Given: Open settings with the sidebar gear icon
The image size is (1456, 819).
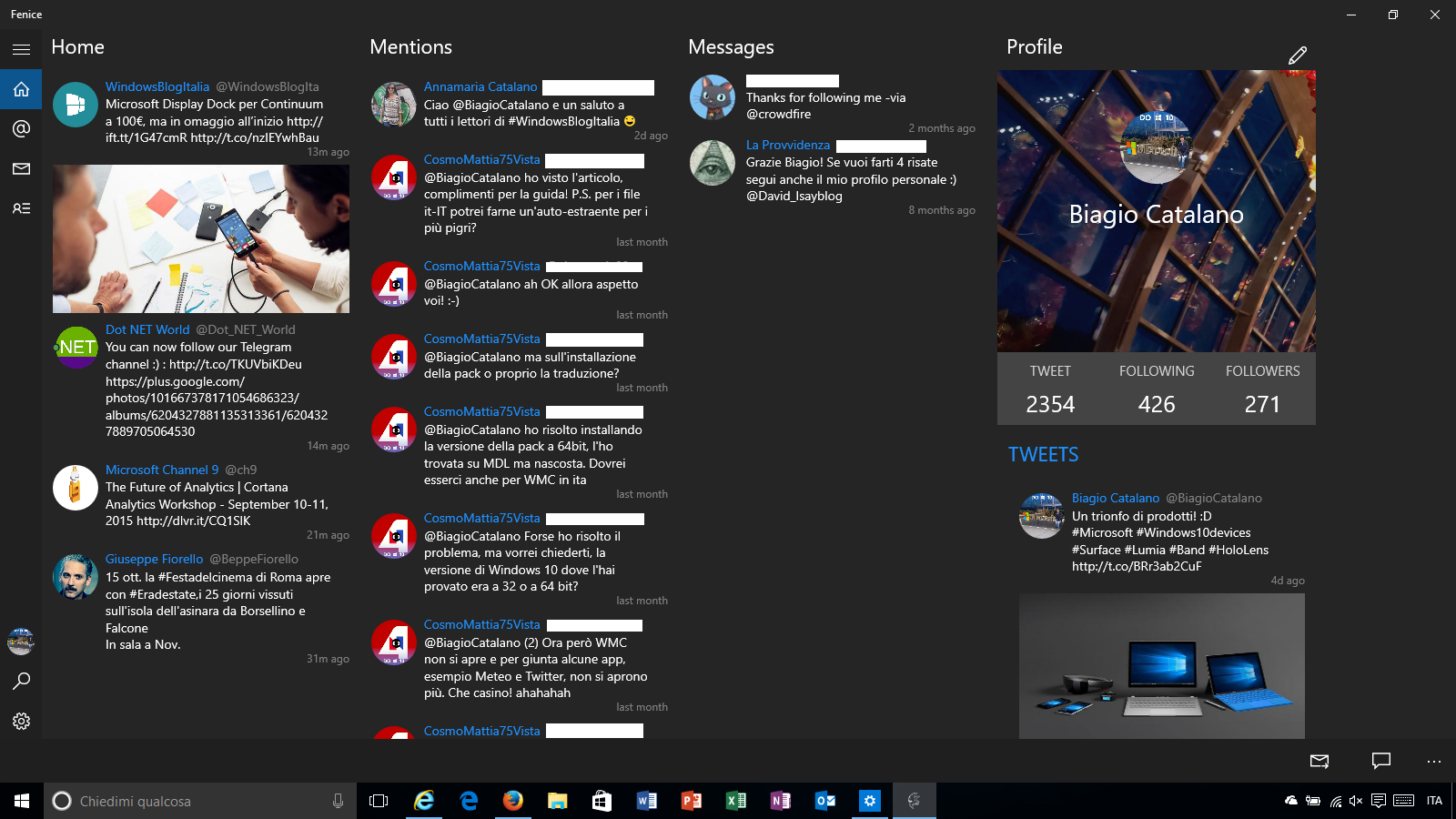Looking at the screenshot, I should click(x=21, y=721).
